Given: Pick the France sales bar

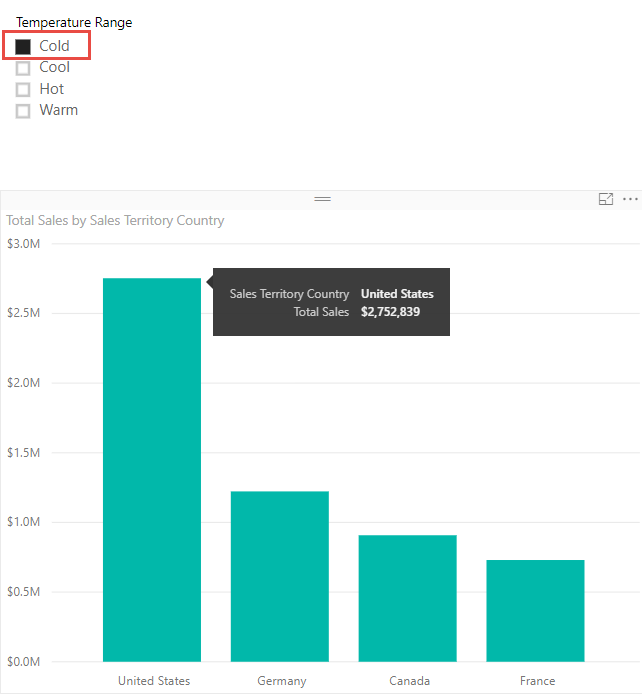Looking at the screenshot, I should (x=536, y=610).
